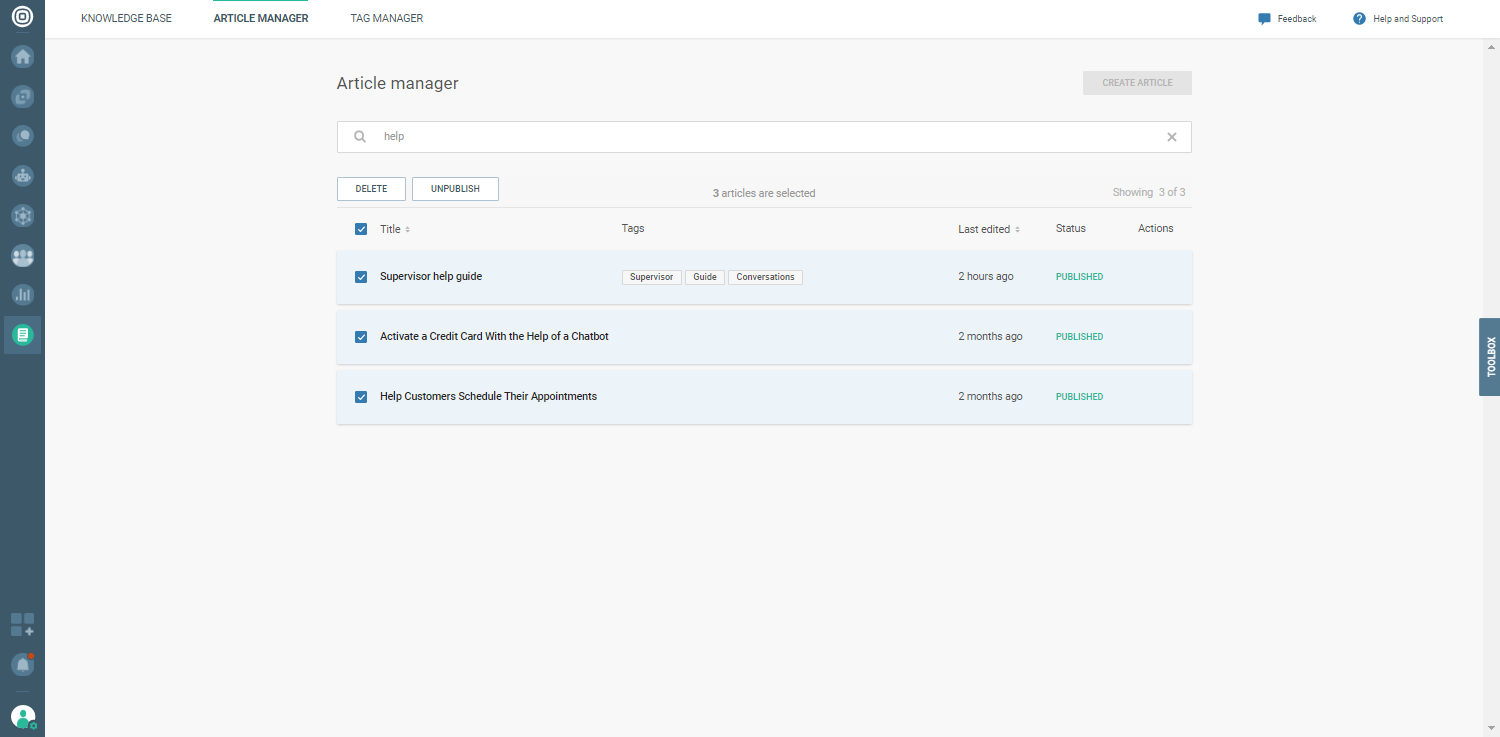Clear search with the X icon
Image resolution: width=1500 pixels, height=737 pixels.
point(1171,137)
